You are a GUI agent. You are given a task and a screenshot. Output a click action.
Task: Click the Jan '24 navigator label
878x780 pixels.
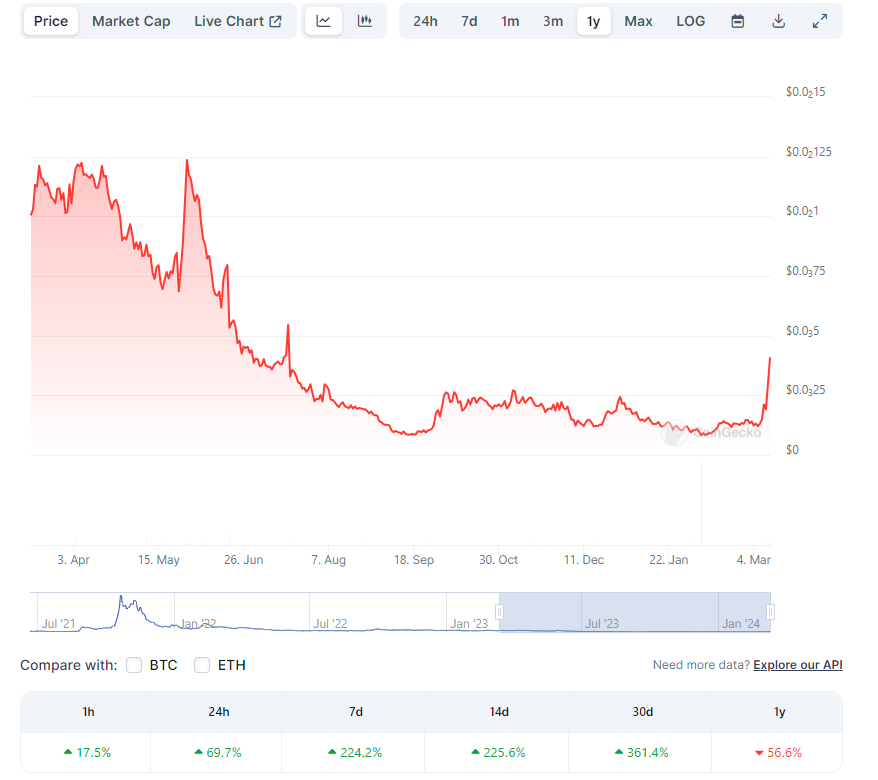coord(741,623)
